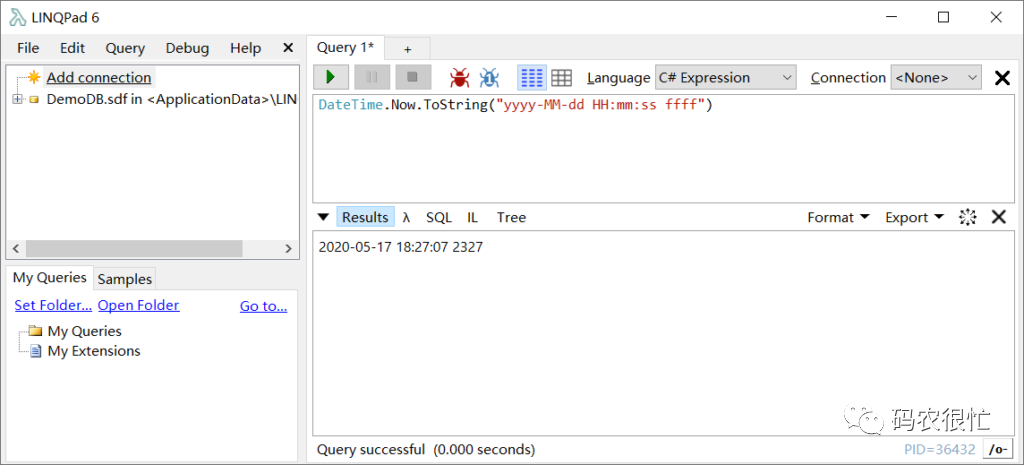Switch to the lambda tab
This screenshot has height=465, width=1024.
tap(406, 217)
